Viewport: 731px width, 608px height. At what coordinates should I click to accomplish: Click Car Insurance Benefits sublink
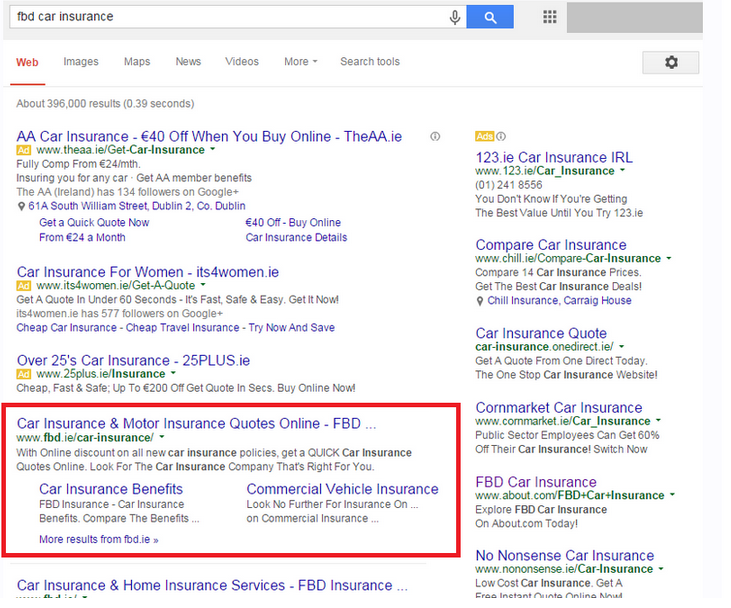pos(111,489)
